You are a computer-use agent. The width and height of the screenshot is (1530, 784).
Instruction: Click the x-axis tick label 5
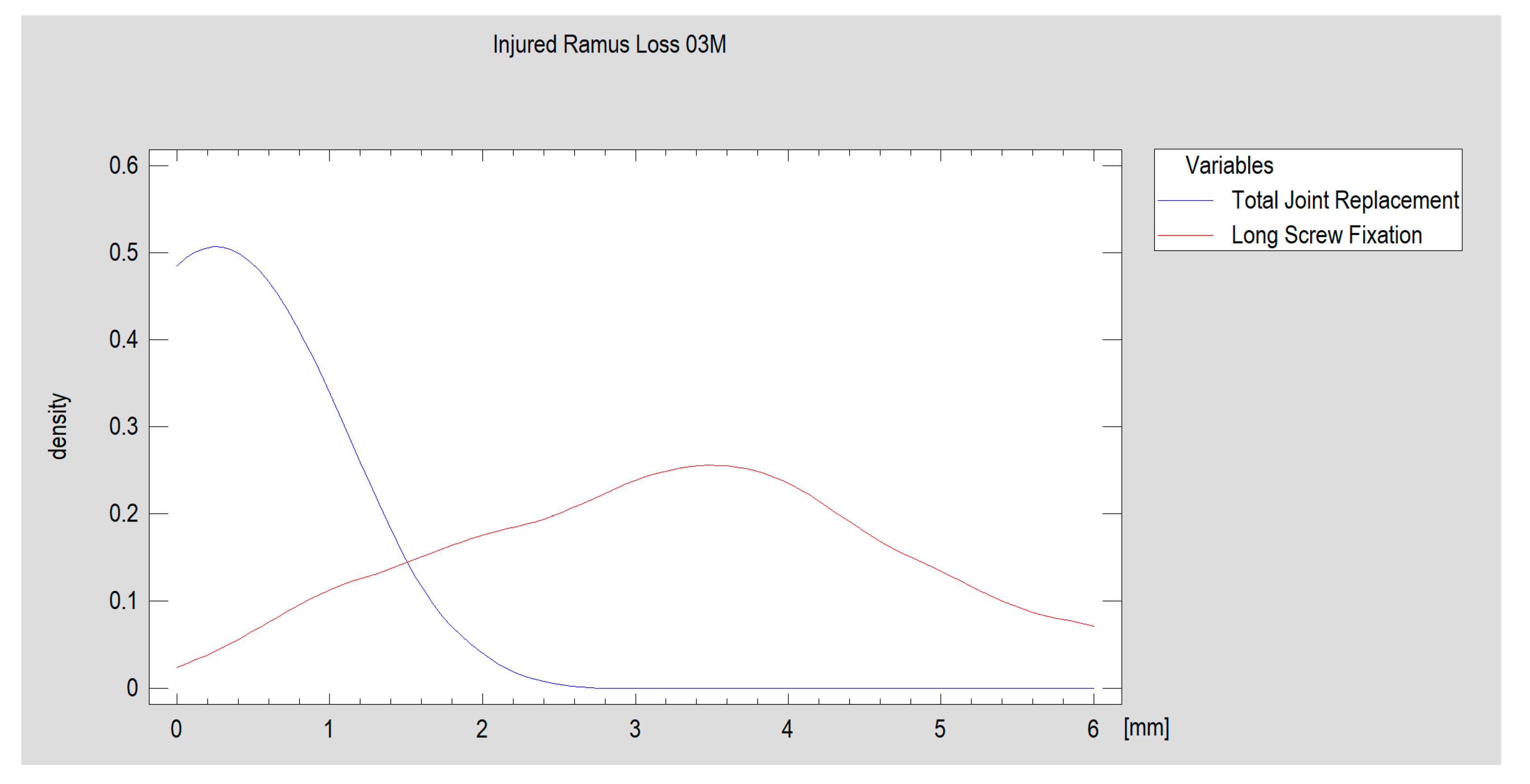tap(940, 729)
